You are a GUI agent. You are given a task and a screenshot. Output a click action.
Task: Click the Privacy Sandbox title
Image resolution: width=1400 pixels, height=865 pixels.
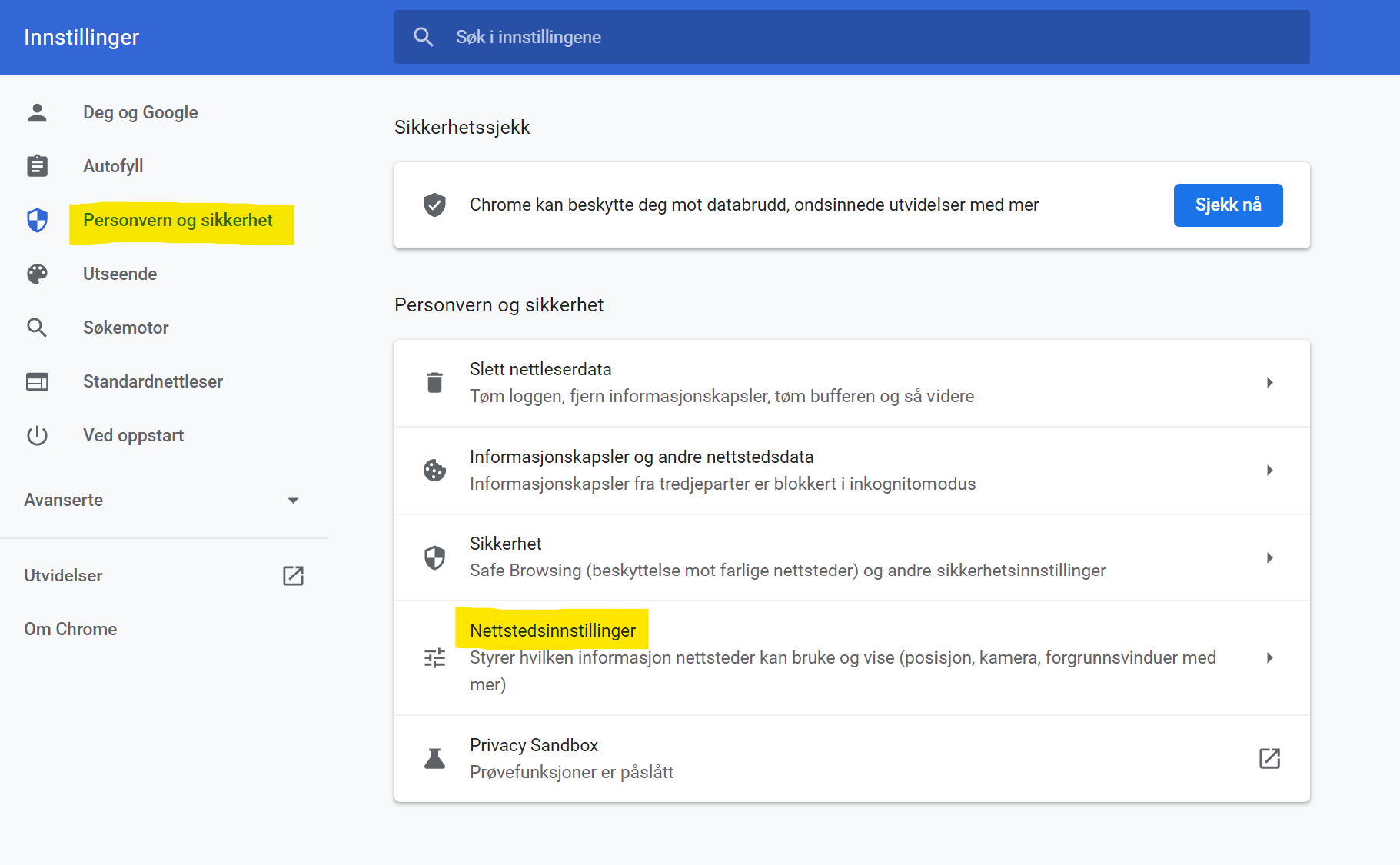point(534,745)
